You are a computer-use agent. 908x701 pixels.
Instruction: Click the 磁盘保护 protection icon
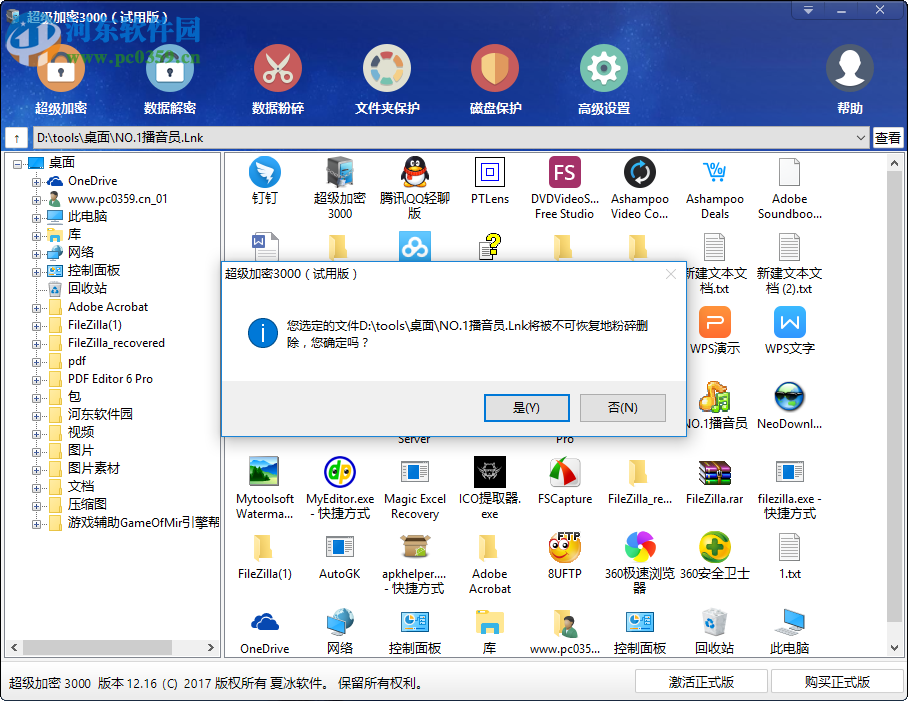coord(494,70)
